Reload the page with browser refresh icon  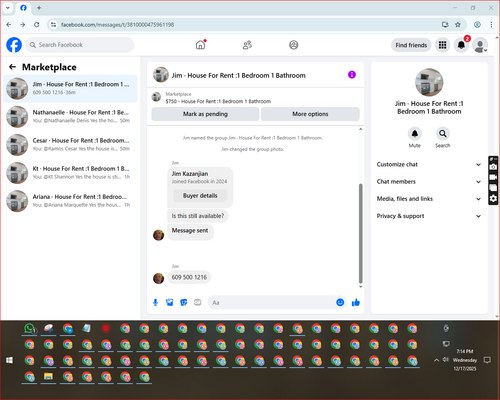pyautogui.click(x=37, y=25)
